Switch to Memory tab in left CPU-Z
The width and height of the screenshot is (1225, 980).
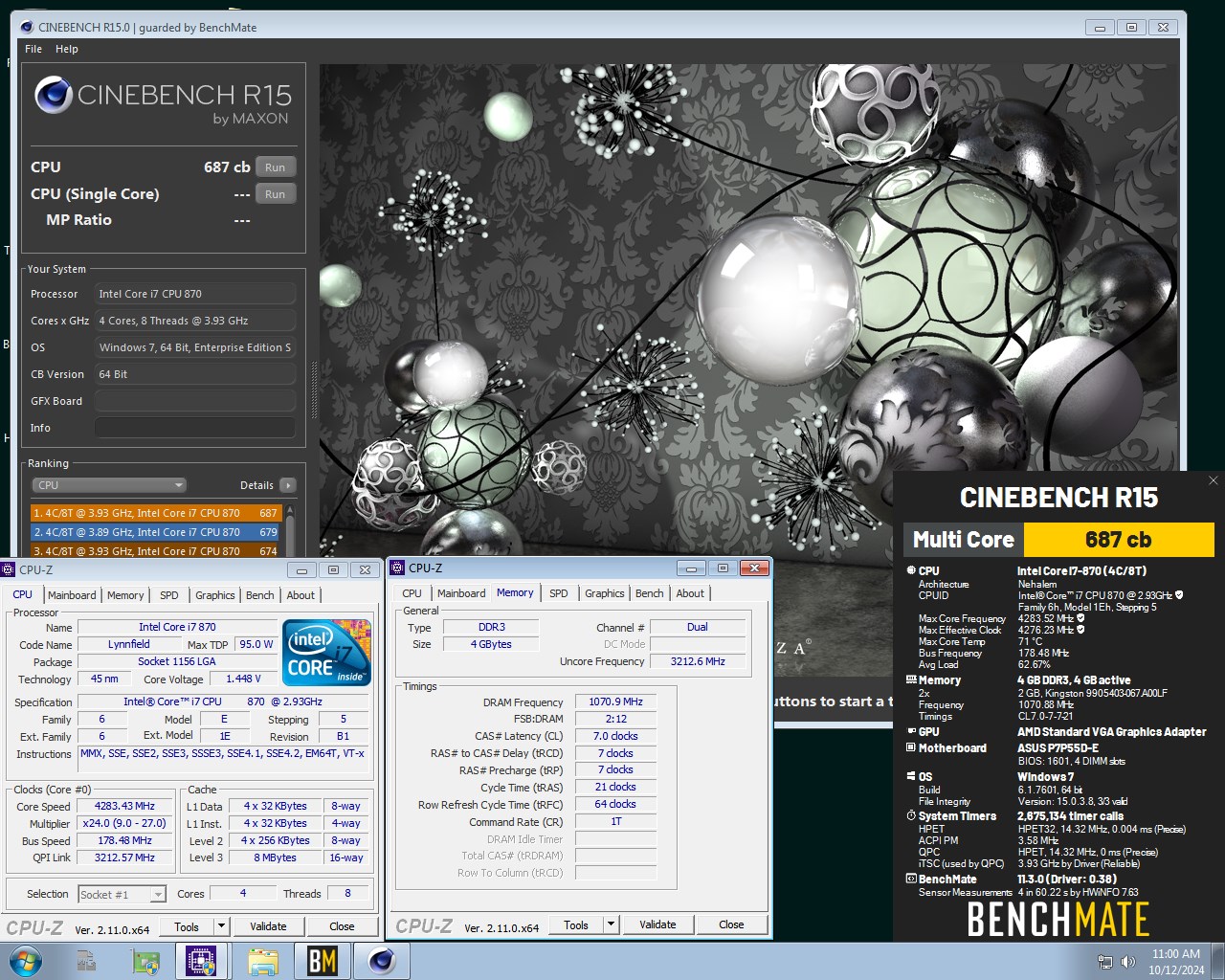click(x=125, y=595)
